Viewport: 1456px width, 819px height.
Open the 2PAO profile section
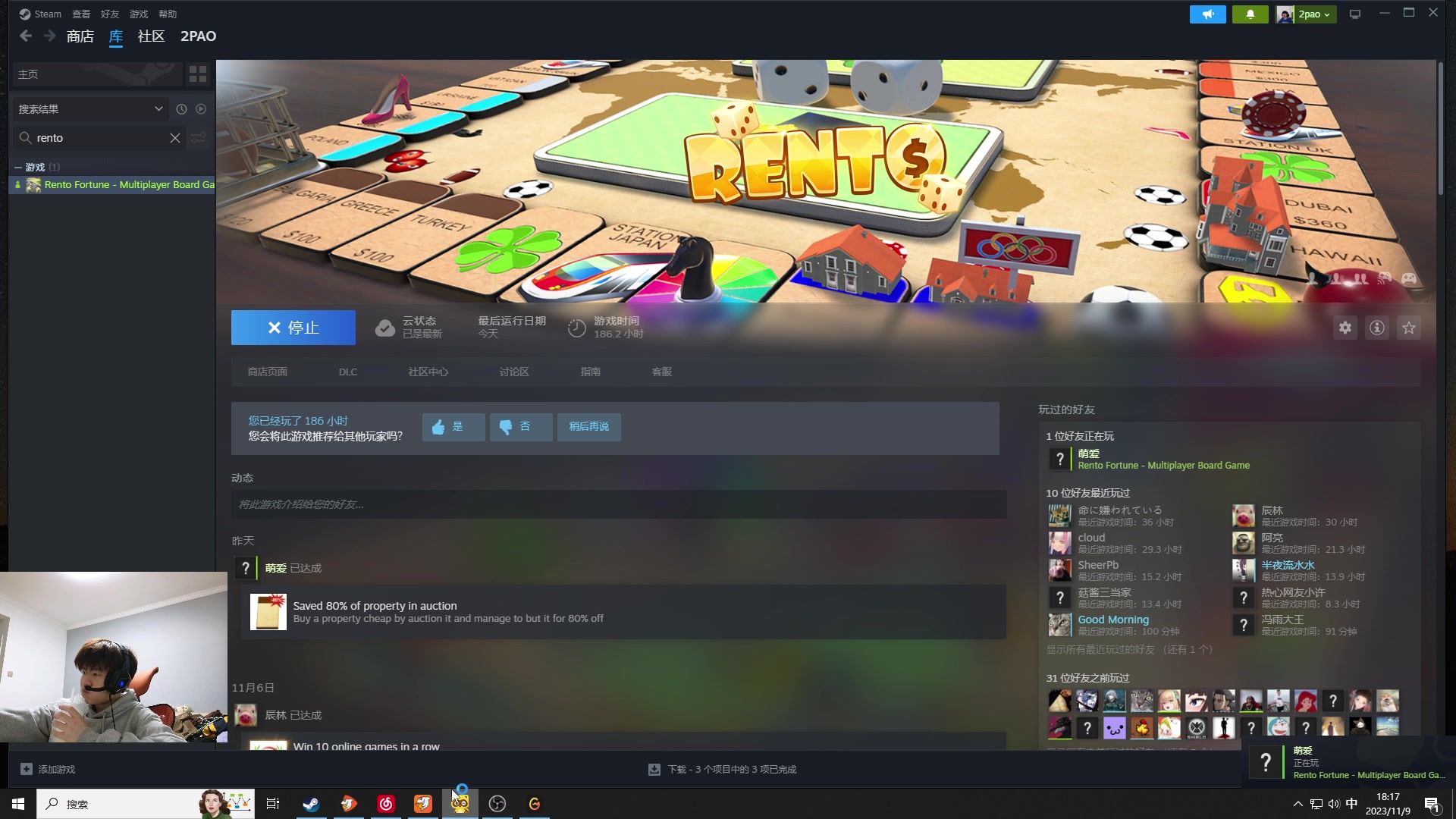pos(198,36)
